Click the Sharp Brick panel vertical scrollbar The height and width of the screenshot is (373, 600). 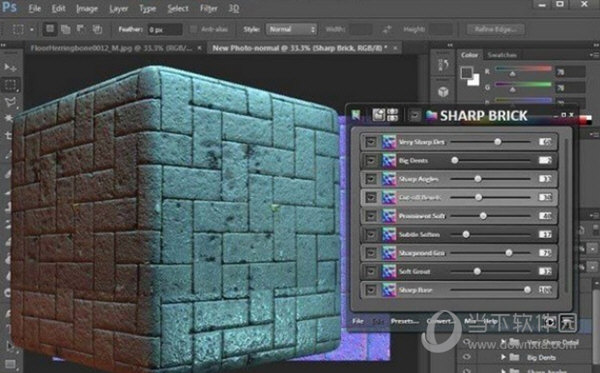click(x=566, y=214)
